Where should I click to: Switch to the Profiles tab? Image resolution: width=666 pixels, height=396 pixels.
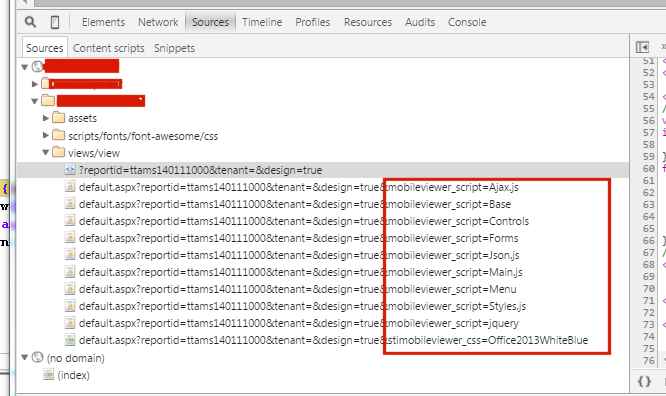pos(313,22)
